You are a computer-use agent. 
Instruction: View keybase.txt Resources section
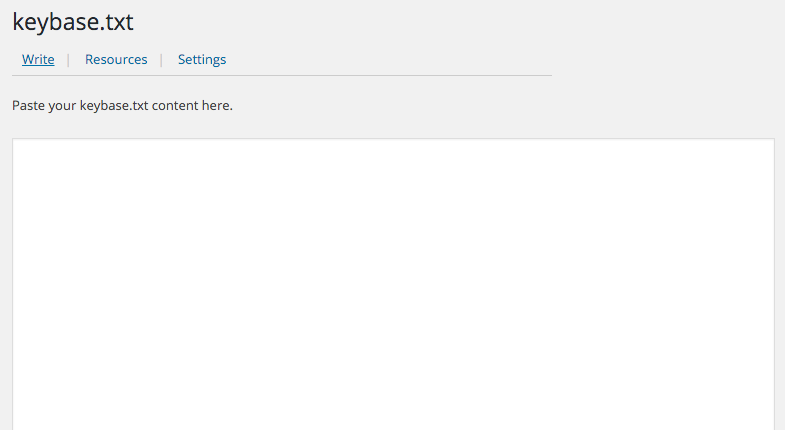click(116, 60)
